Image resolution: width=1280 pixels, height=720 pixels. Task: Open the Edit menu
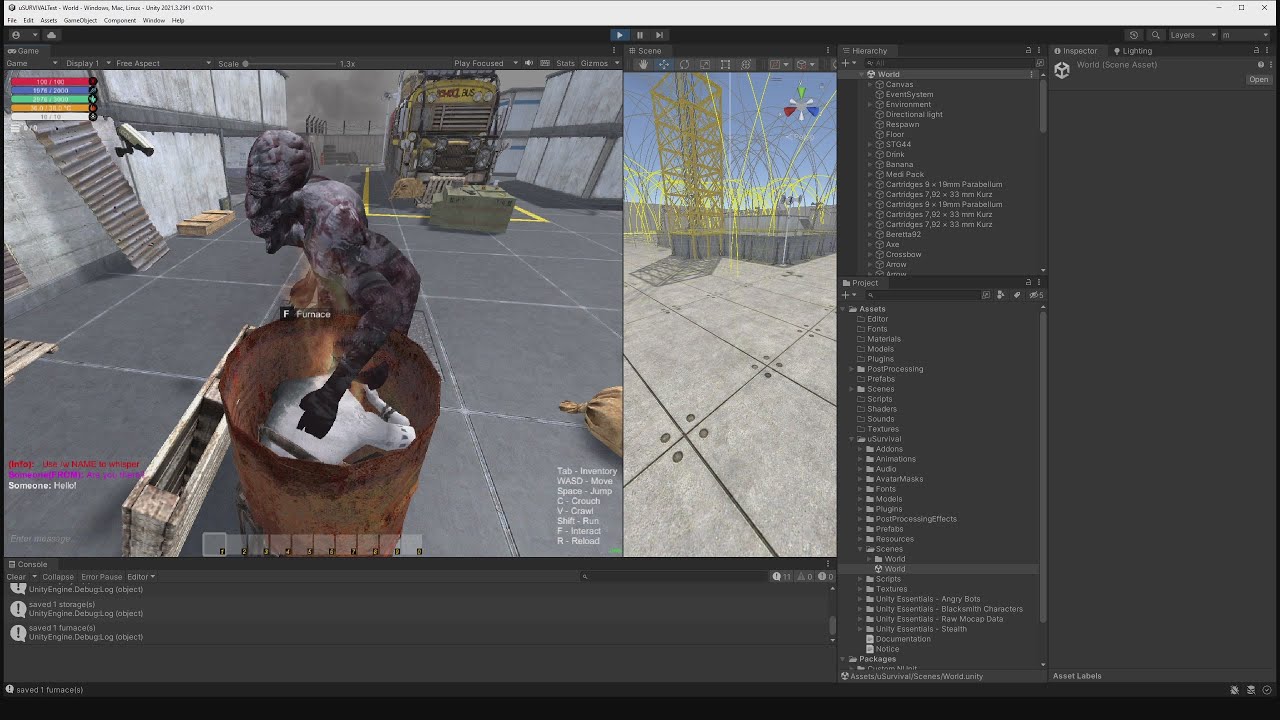coord(28,20)
